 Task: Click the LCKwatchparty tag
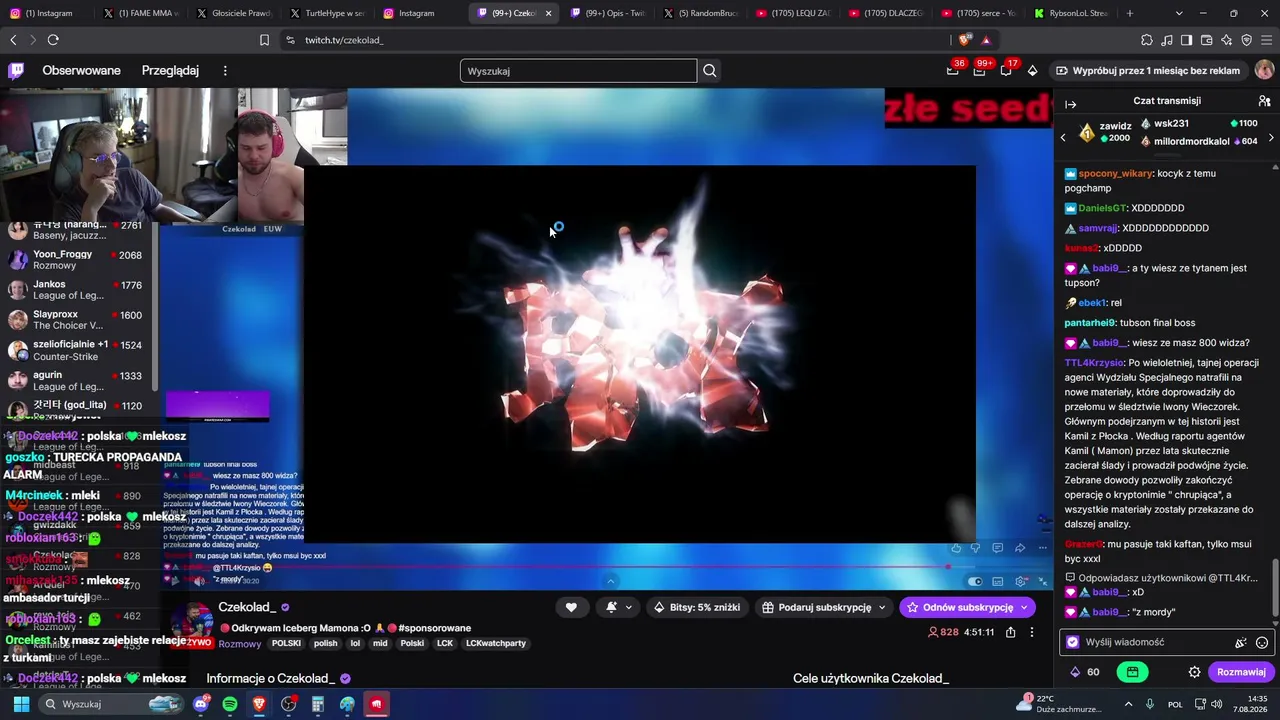coord(496,643)
